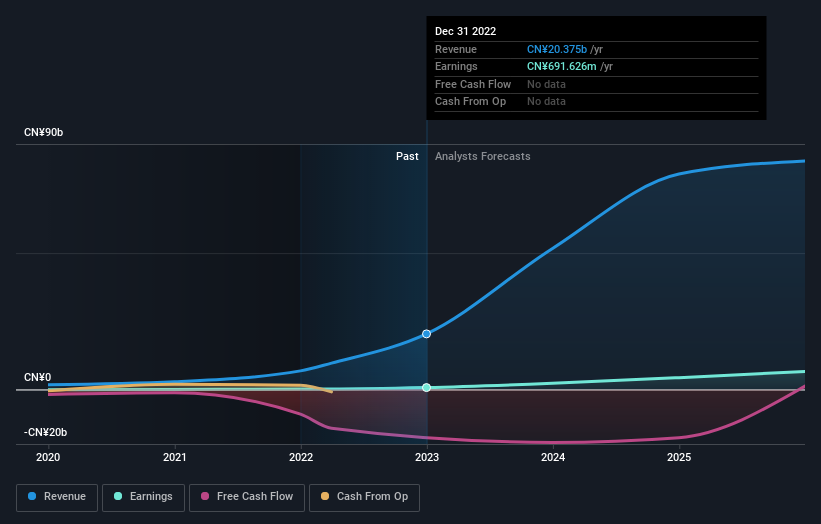This screenshot has height=524, width=821.
Task: Toggle the Earnings series legend button
Action: point(143,497)
